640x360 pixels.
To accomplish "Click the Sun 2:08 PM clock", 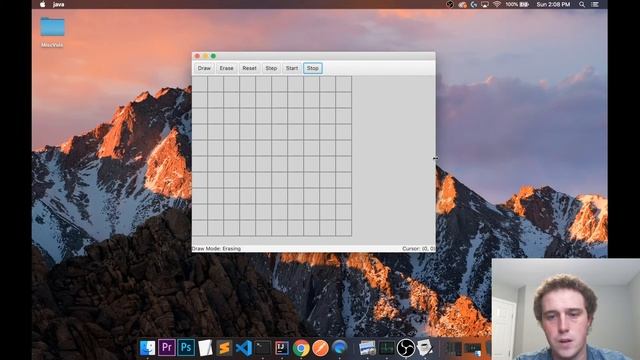I will tap(553, 4).
